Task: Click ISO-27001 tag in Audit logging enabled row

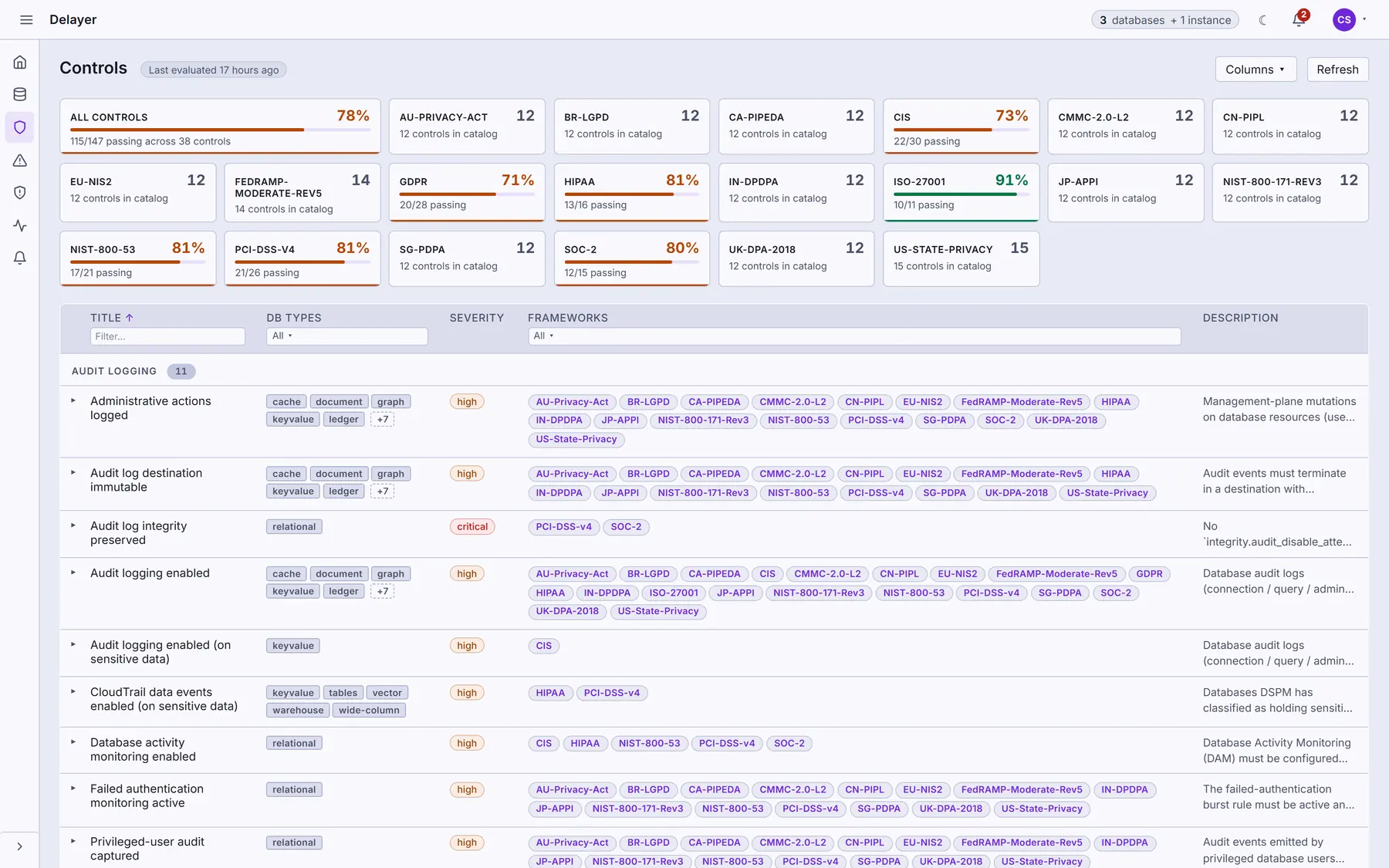Action: tap(674, 593)
